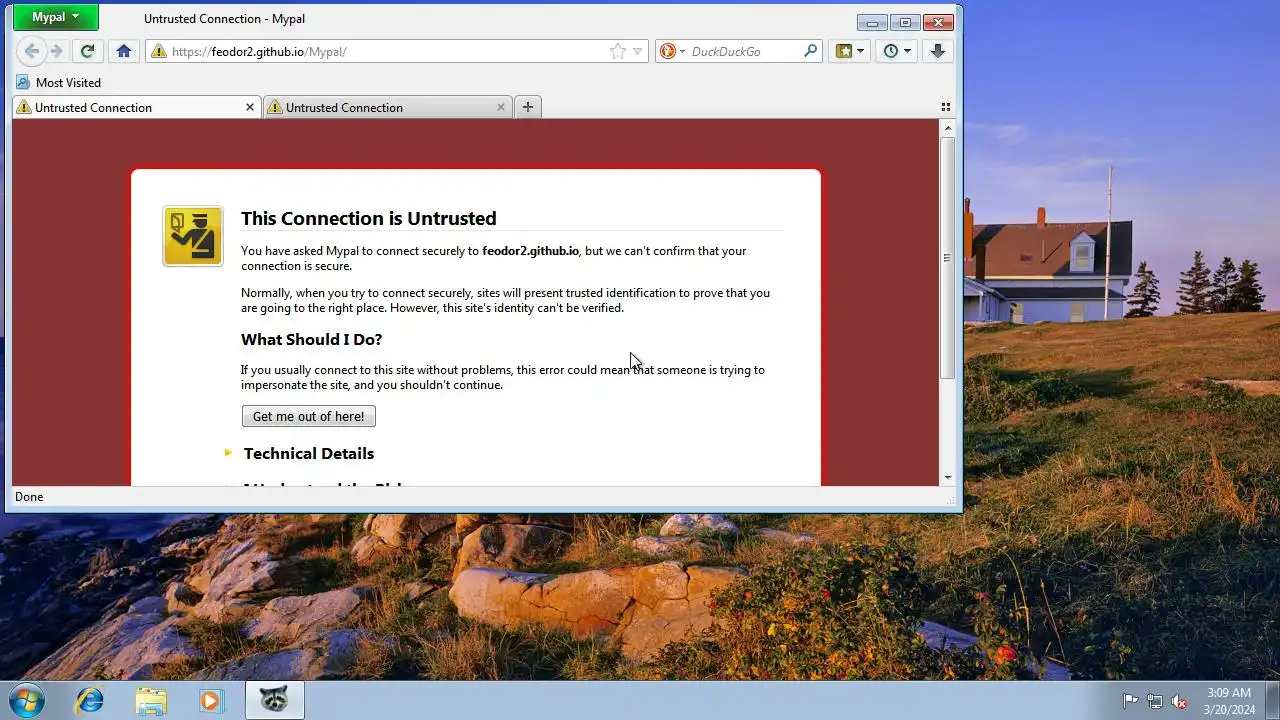Image resolution: width=1280 pixels, height=720 pixels.
Task: Reload the current page
Action: [x=87, y=51]
